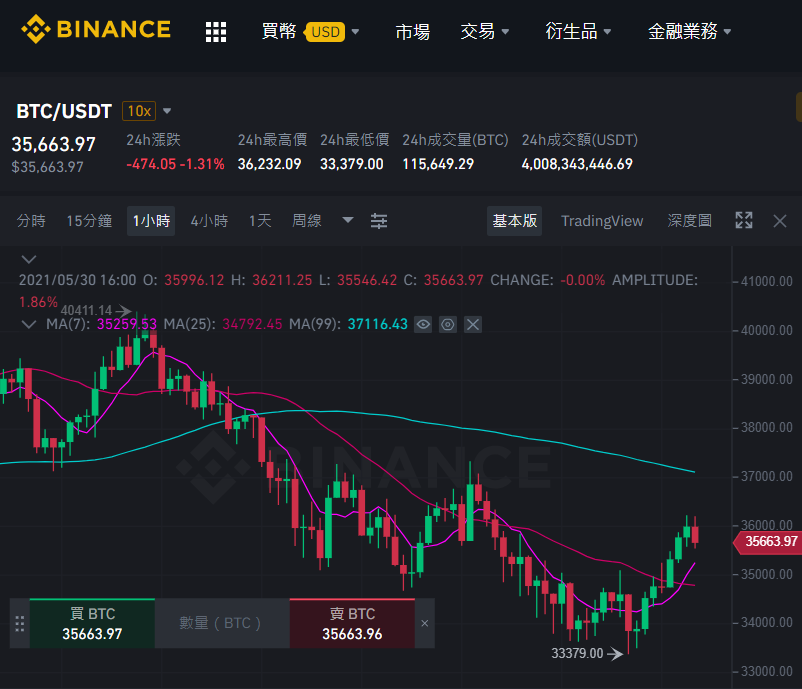
Task: Select the 周線 interval
Action: (306, 221)
